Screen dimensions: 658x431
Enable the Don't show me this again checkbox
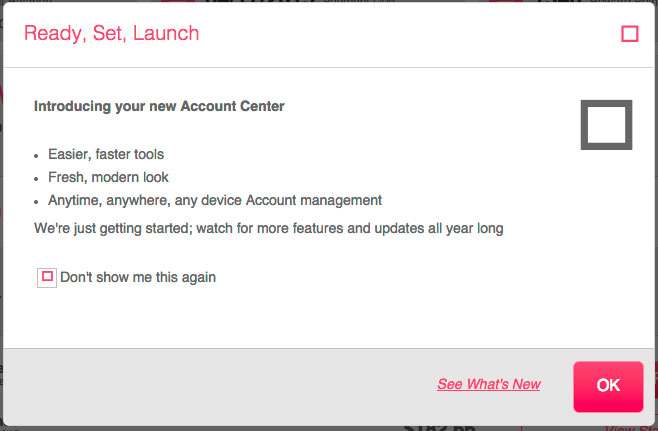coord(47,277)
